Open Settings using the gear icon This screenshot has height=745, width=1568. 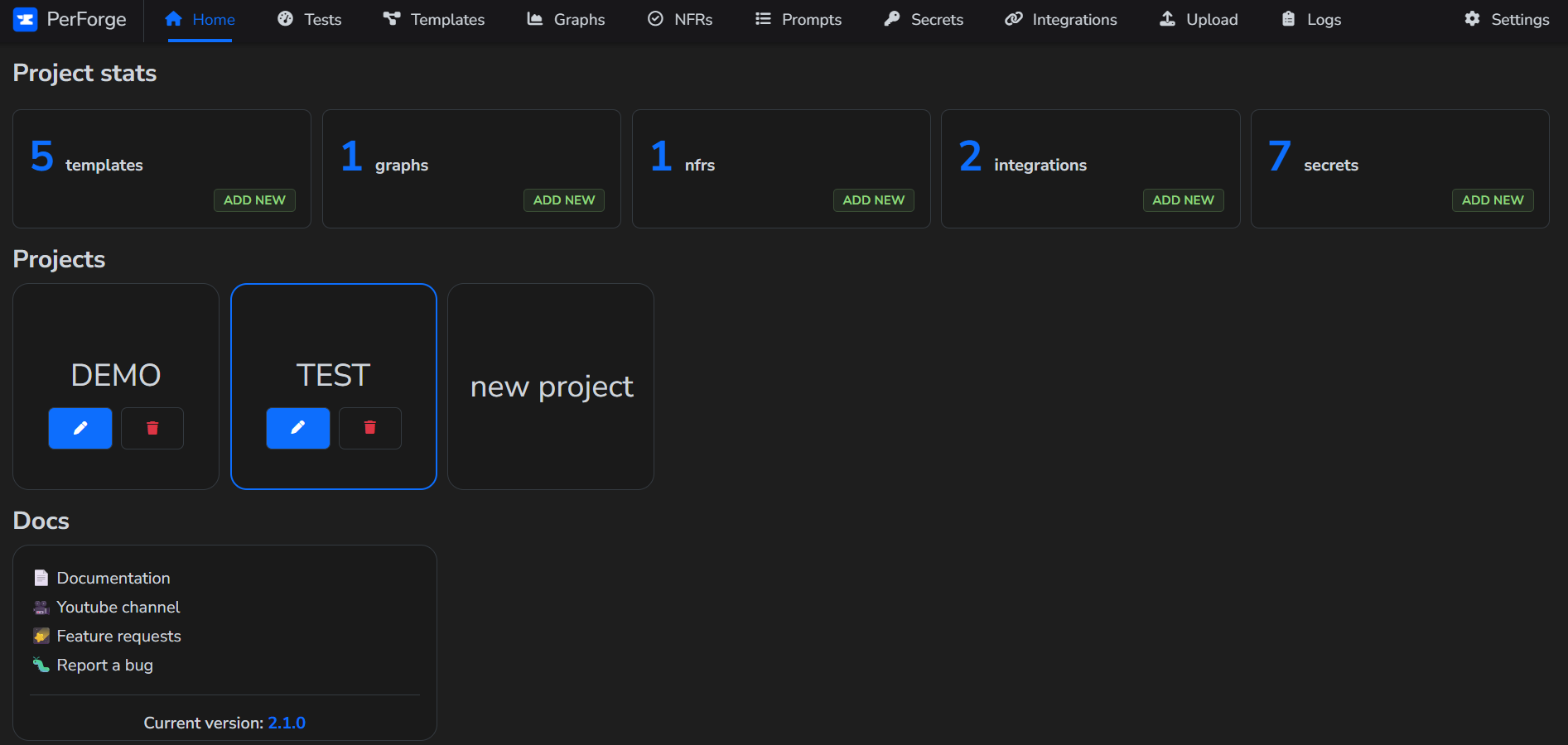point(1472,18)
